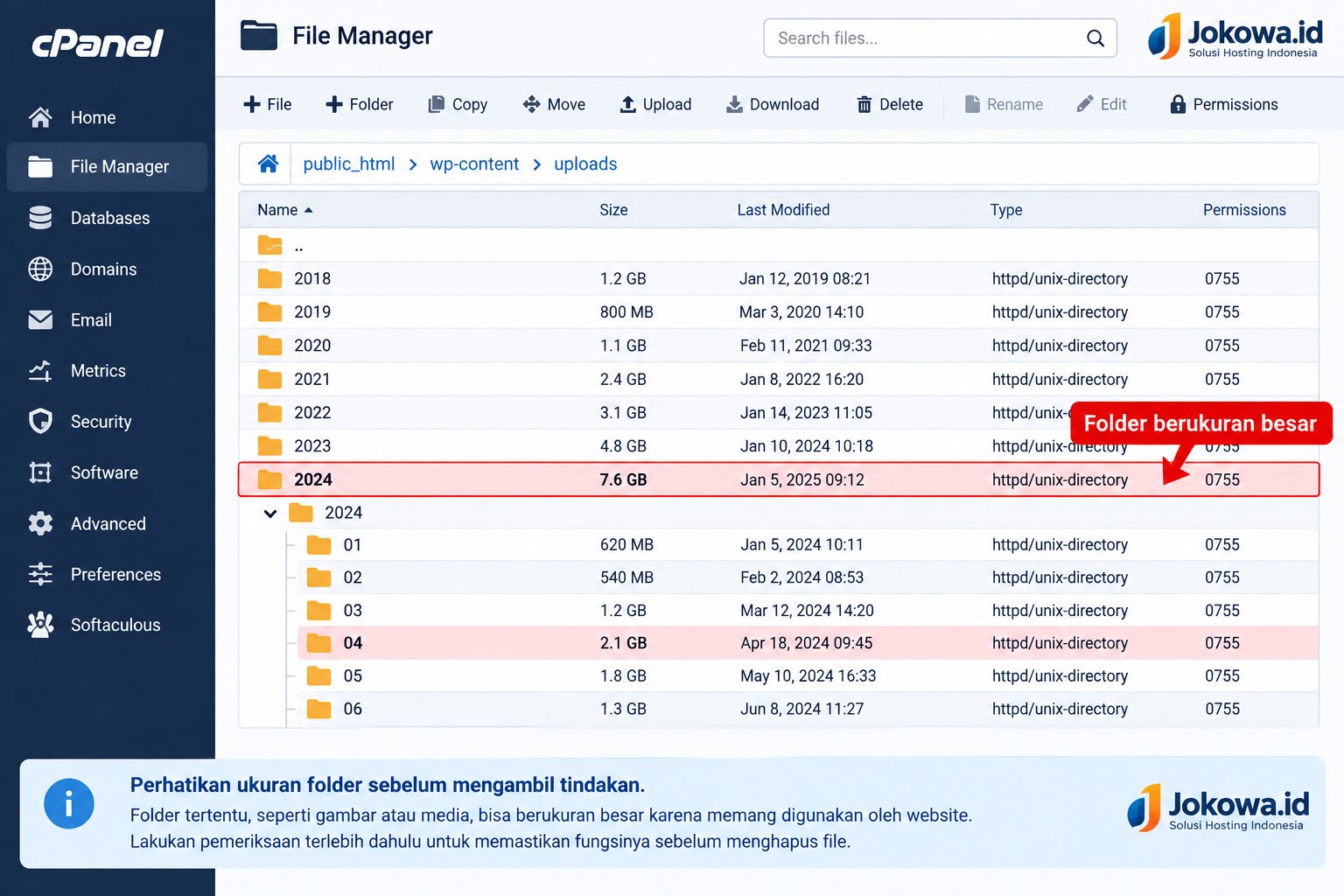
Task: Open subfolder 03 folder icon
Action: point(318,611)
